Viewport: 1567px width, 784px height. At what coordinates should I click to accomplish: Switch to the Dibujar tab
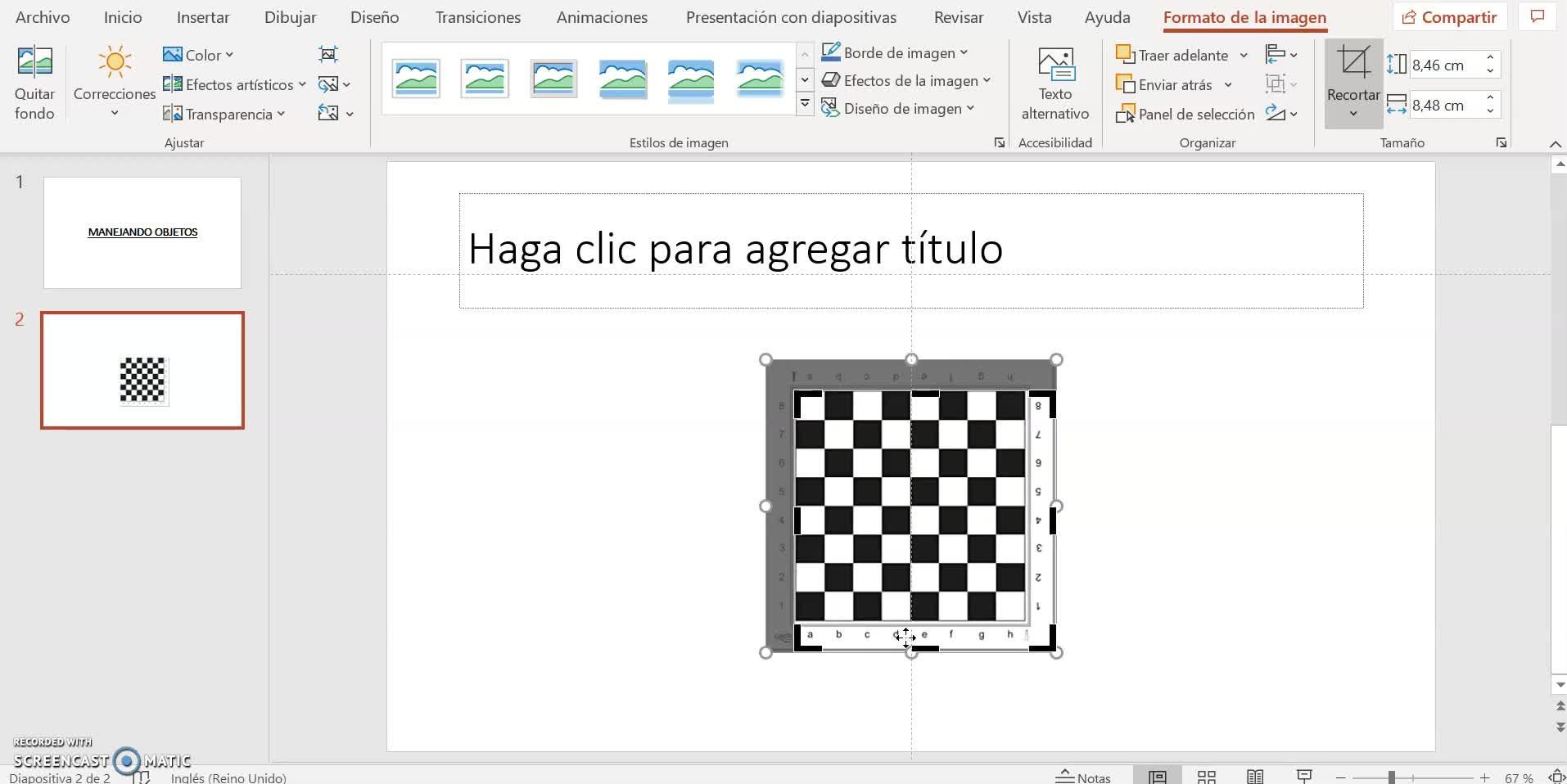tap(290, 17)
